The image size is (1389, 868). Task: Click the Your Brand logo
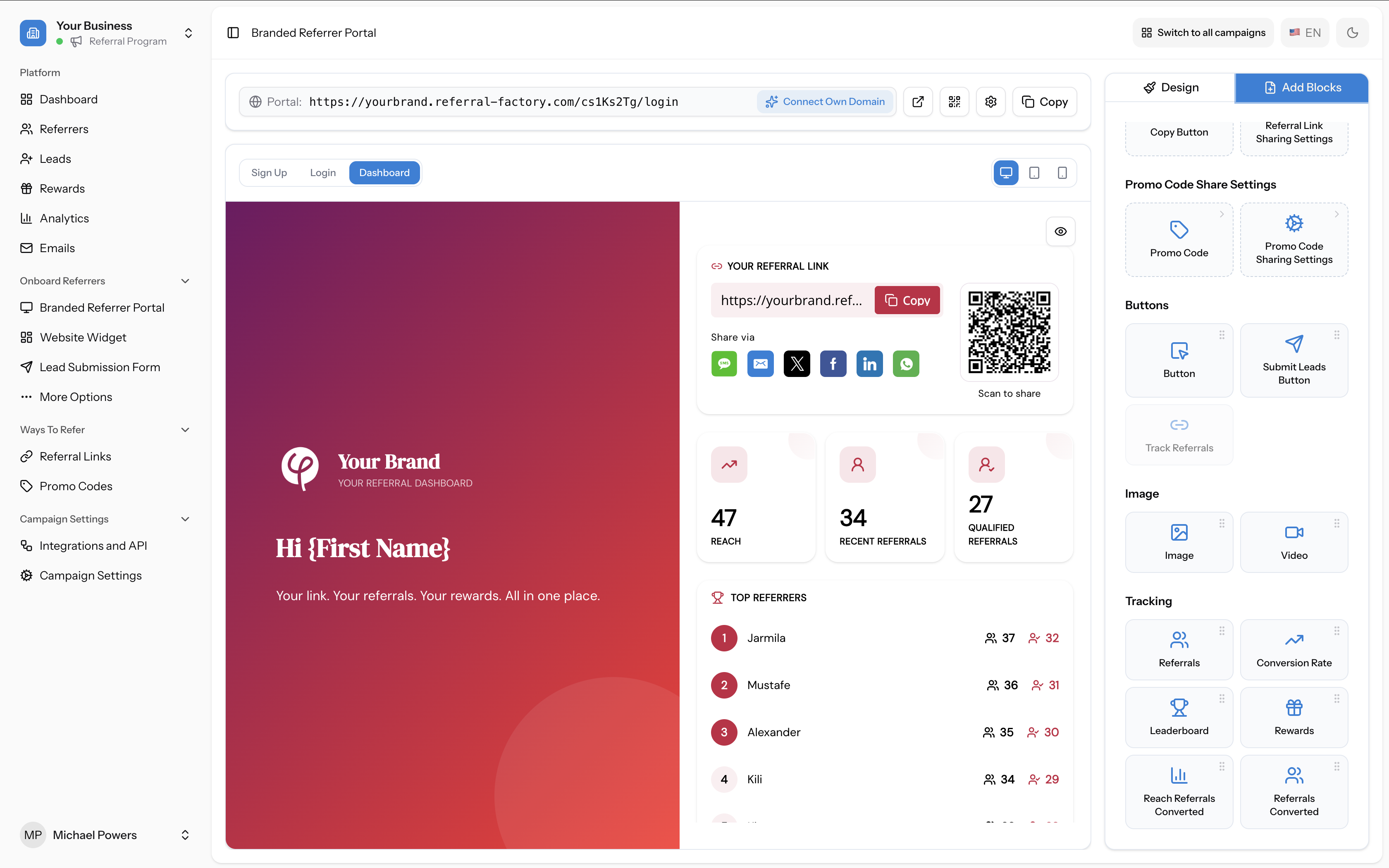coord(300,469)
